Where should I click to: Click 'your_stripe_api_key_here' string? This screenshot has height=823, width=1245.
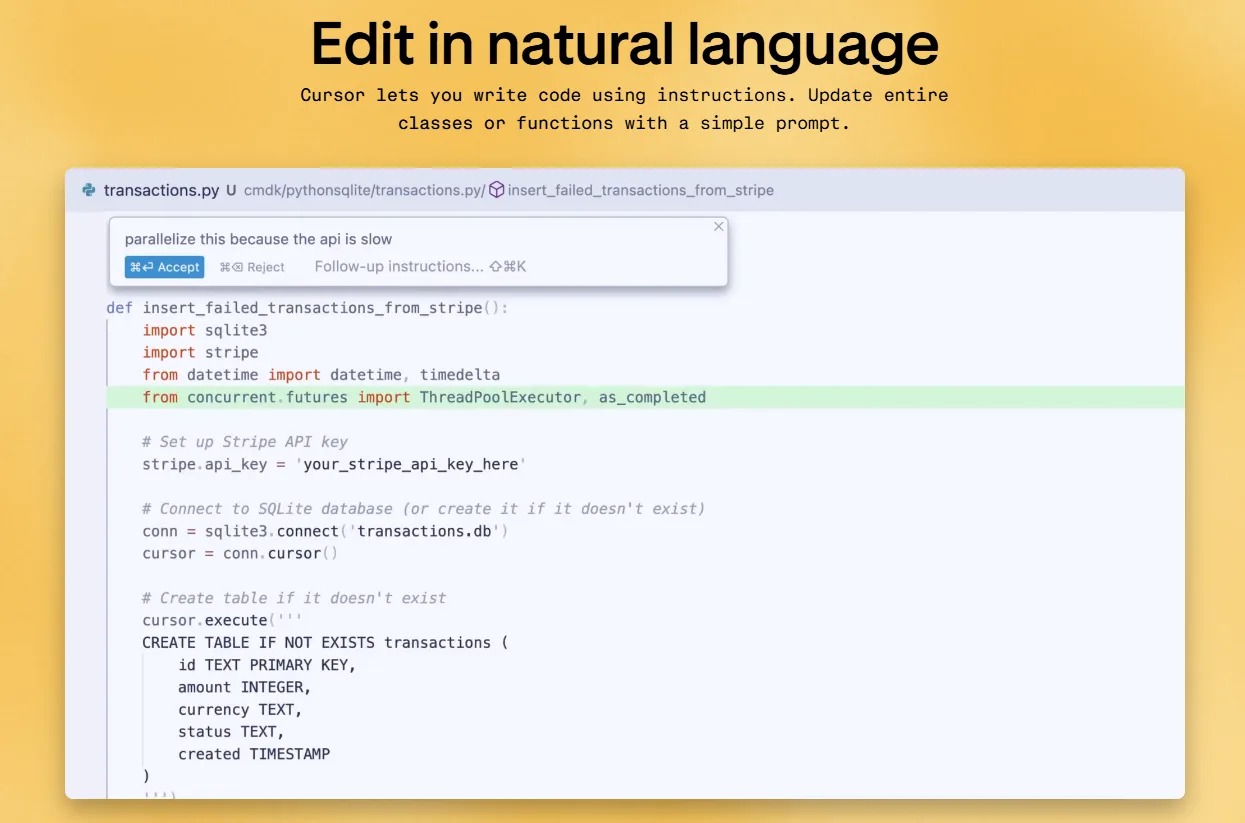pos(410,464)
